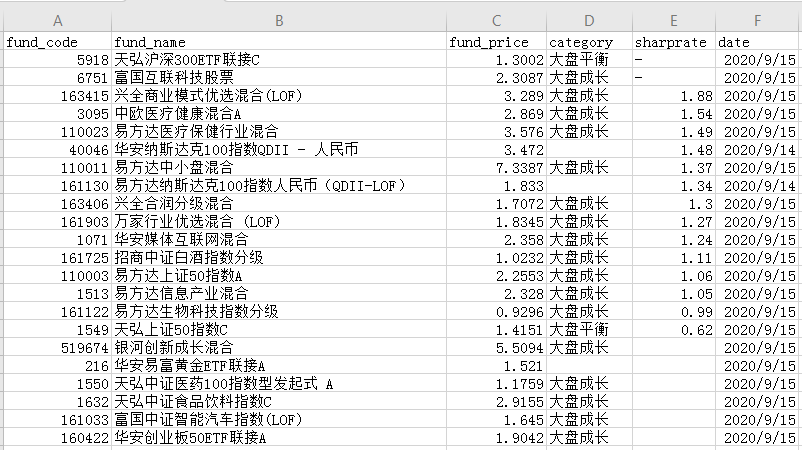Select sharprate cell 1.3
This screenshot has height=450, width=802.
(674, 204)
